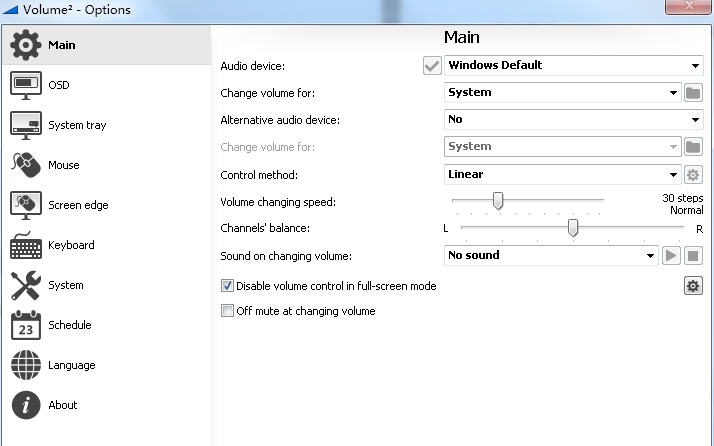714x446 pixels.
Task: Close the Options window
Action: [x=688, y=6]
